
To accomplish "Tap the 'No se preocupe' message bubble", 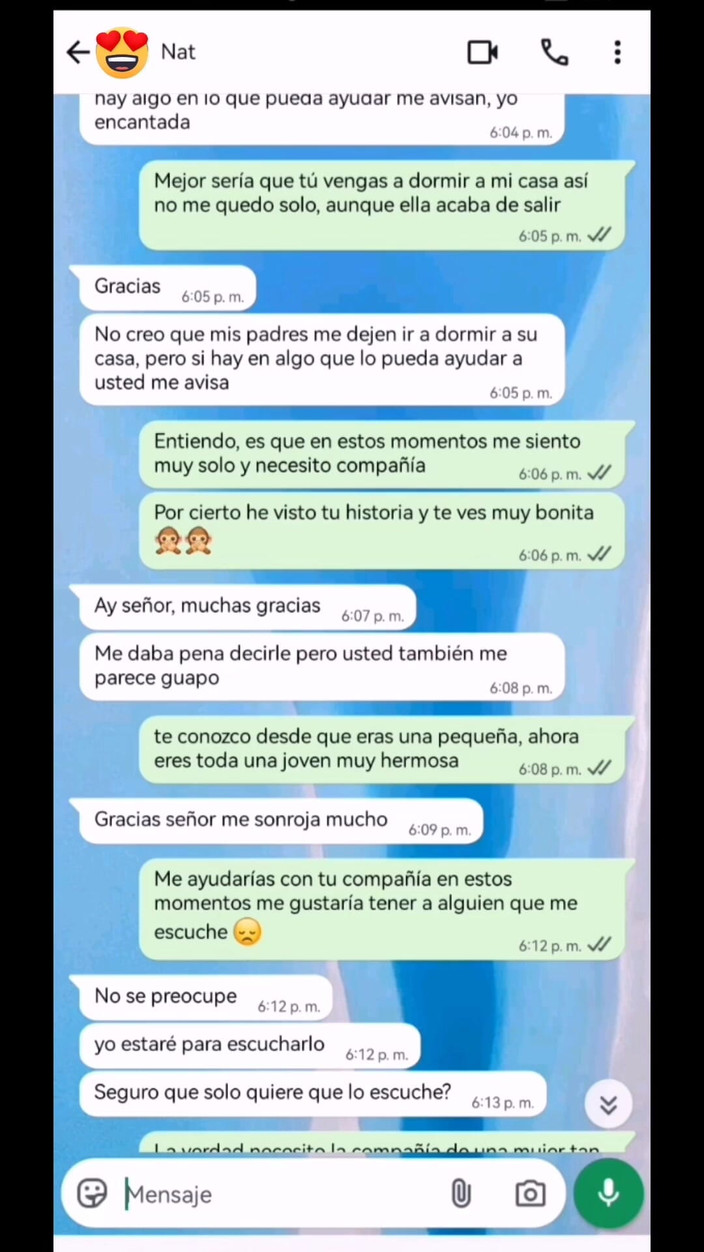I will [205, 998].
